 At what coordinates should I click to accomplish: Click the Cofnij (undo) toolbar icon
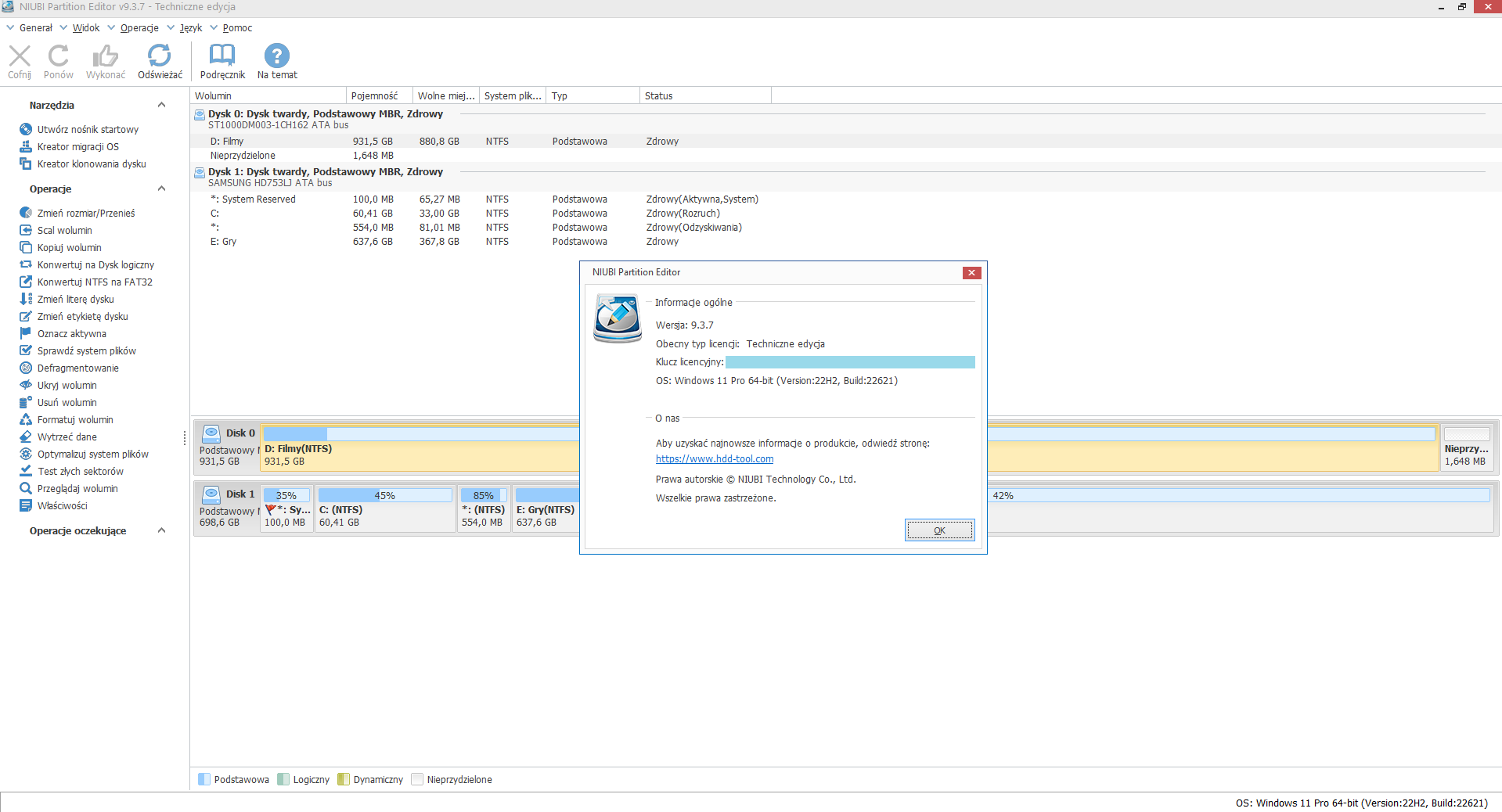[20, 56]
